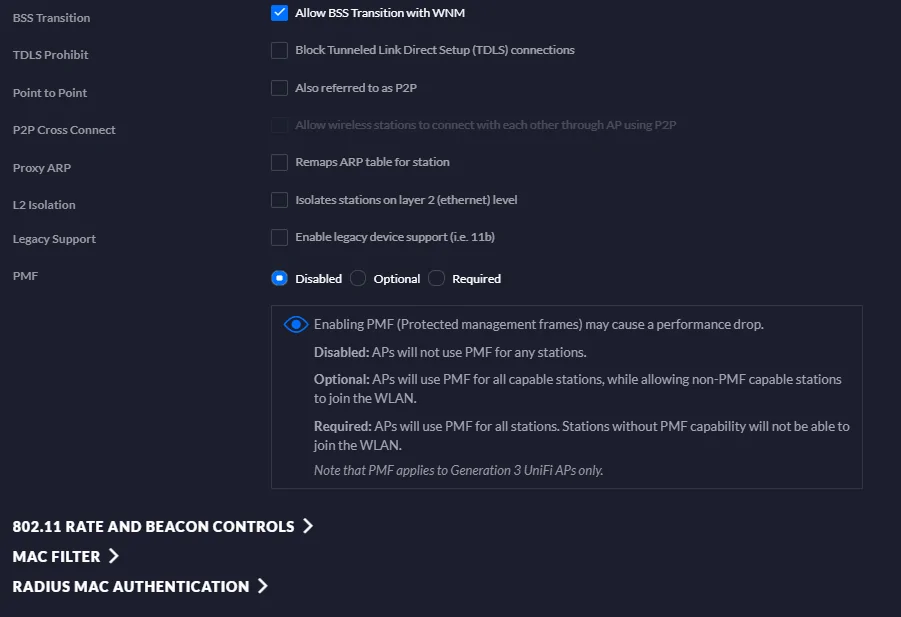Click the L2 Isolation label
901x617 pixels.
[44, 205]
